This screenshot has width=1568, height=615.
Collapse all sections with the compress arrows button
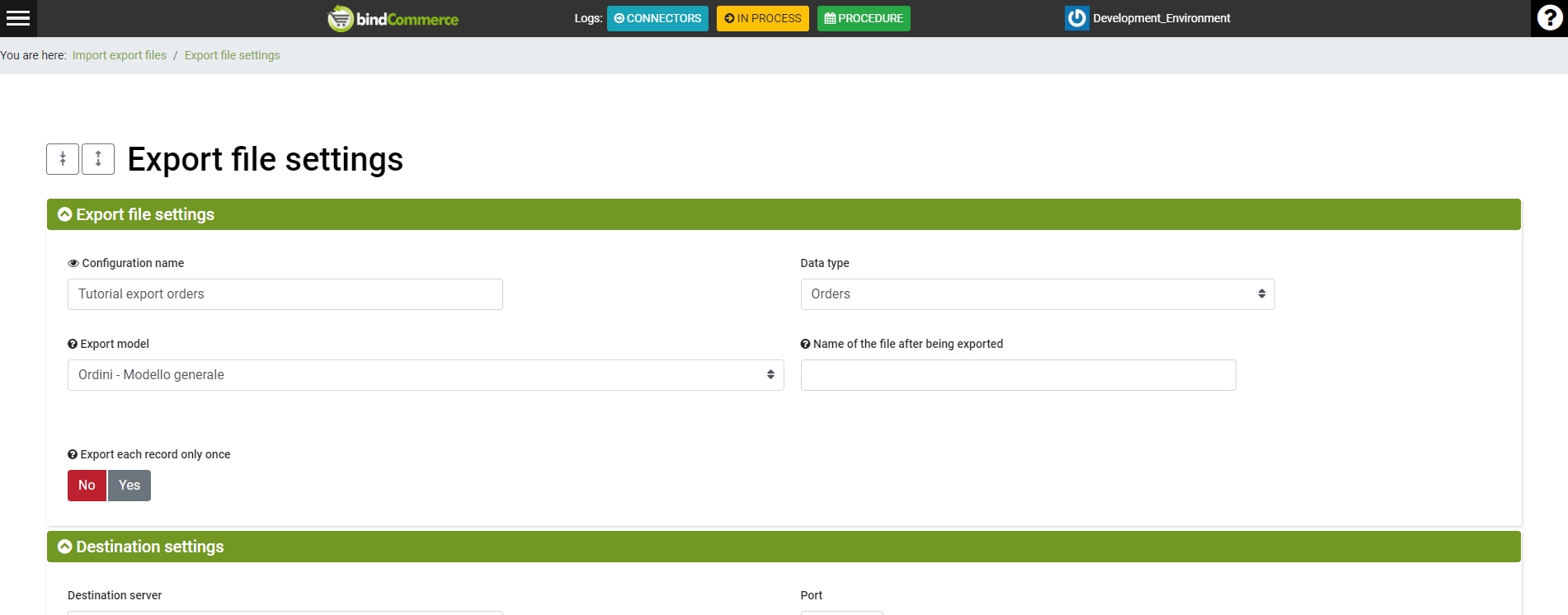coord(63,159)
